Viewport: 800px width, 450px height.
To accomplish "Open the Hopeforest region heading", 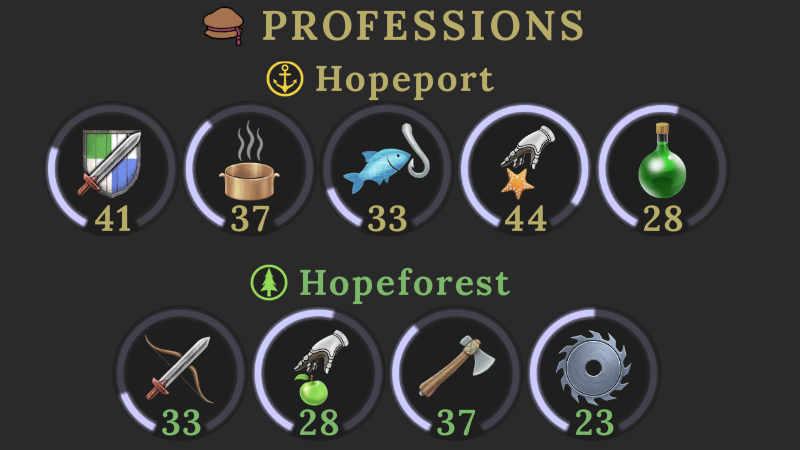I will [x=404, y=284].
